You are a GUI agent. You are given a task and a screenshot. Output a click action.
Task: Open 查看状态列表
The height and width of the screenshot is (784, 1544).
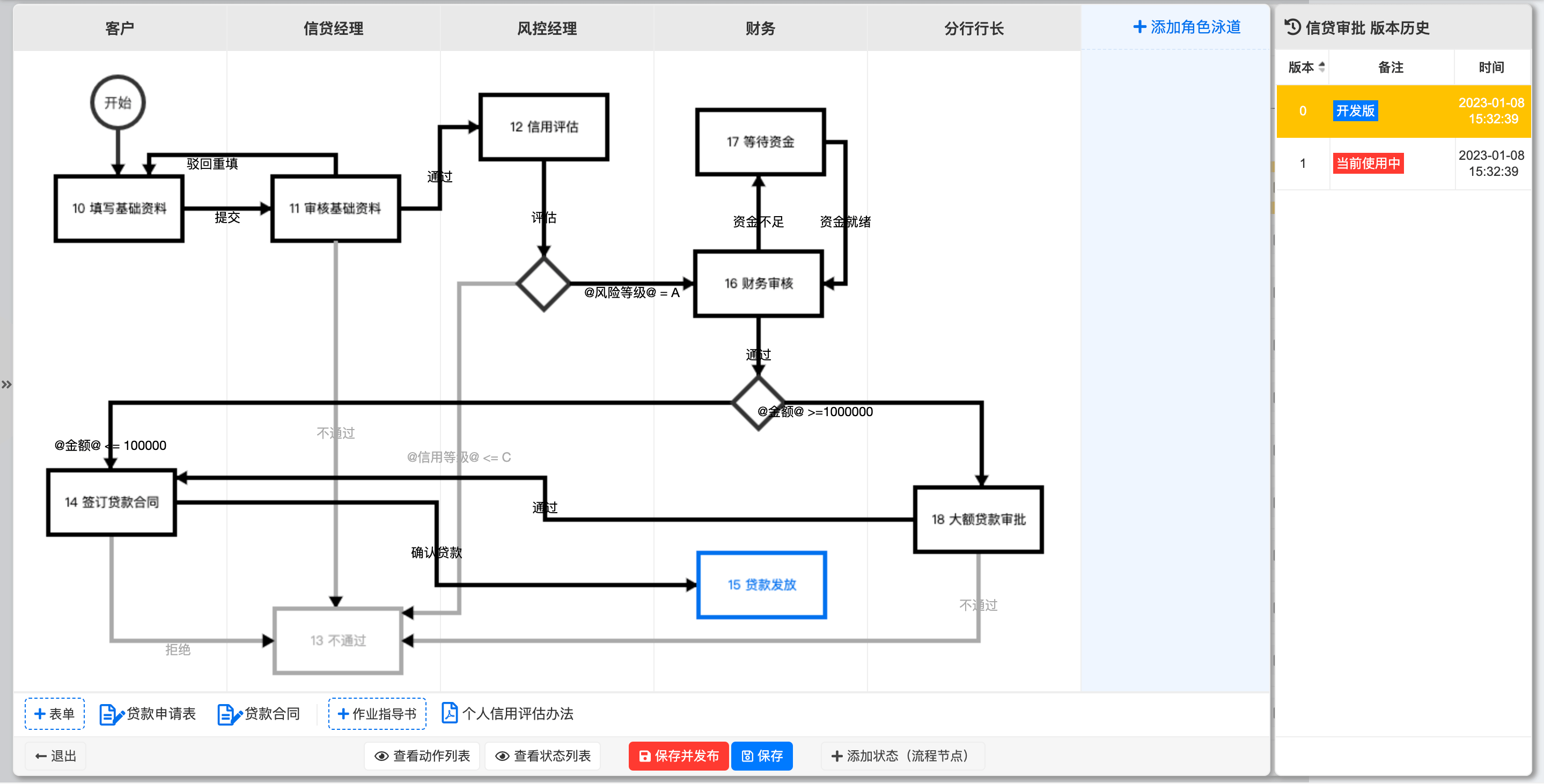[x=543, y=756]
